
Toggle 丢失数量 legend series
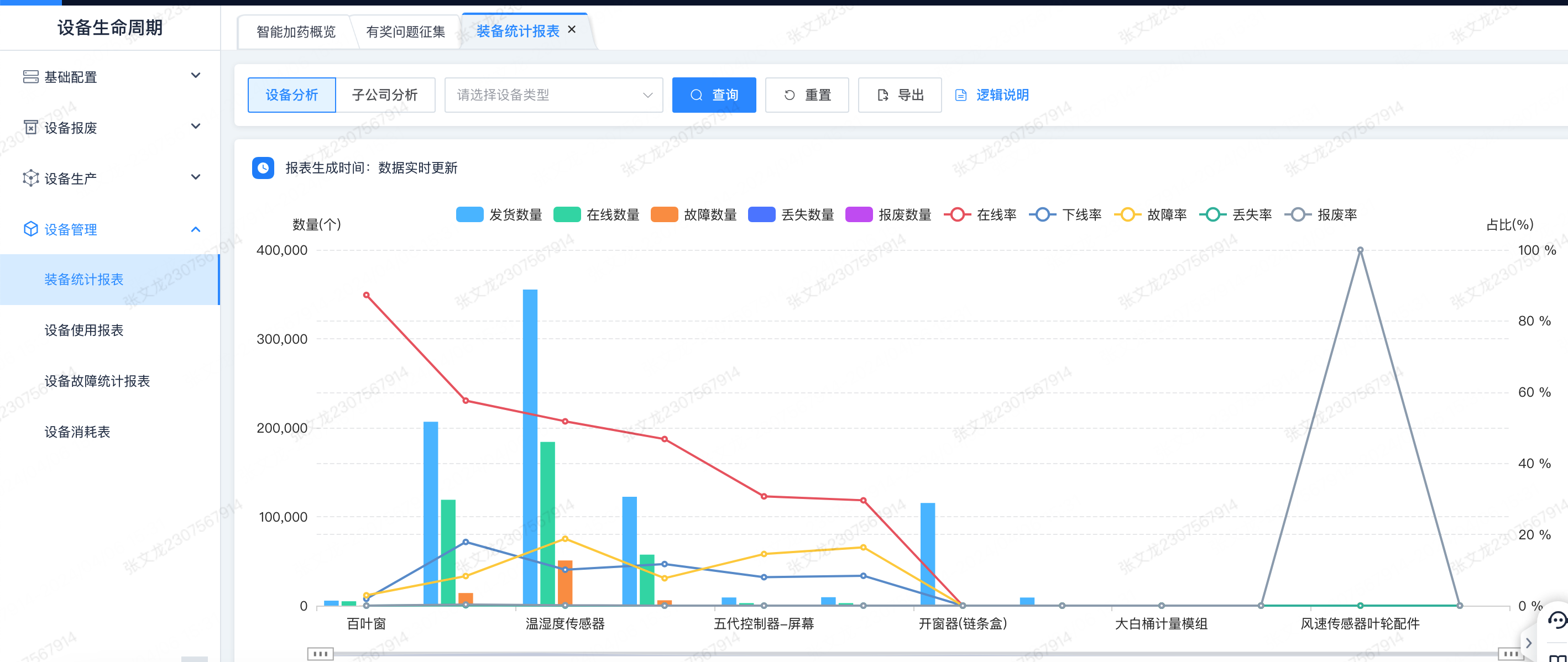point(791,215)
